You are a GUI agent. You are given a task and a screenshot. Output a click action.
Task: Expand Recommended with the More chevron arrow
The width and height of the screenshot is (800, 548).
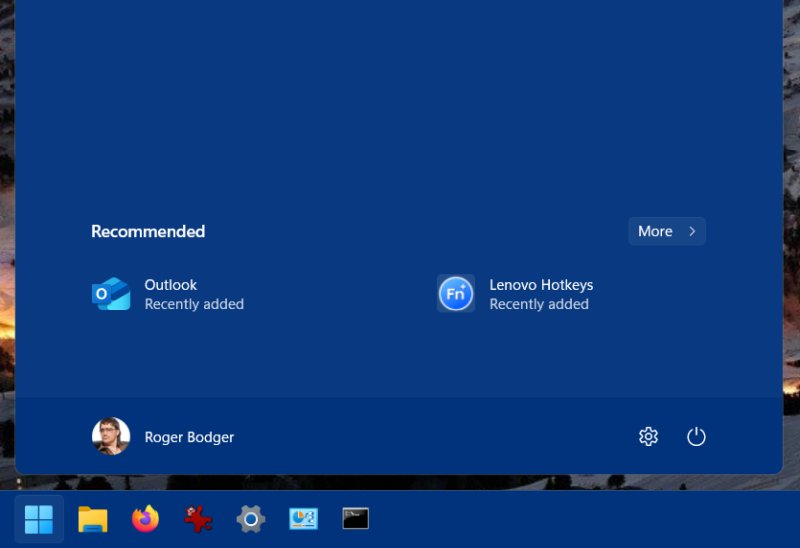(692, 231)
